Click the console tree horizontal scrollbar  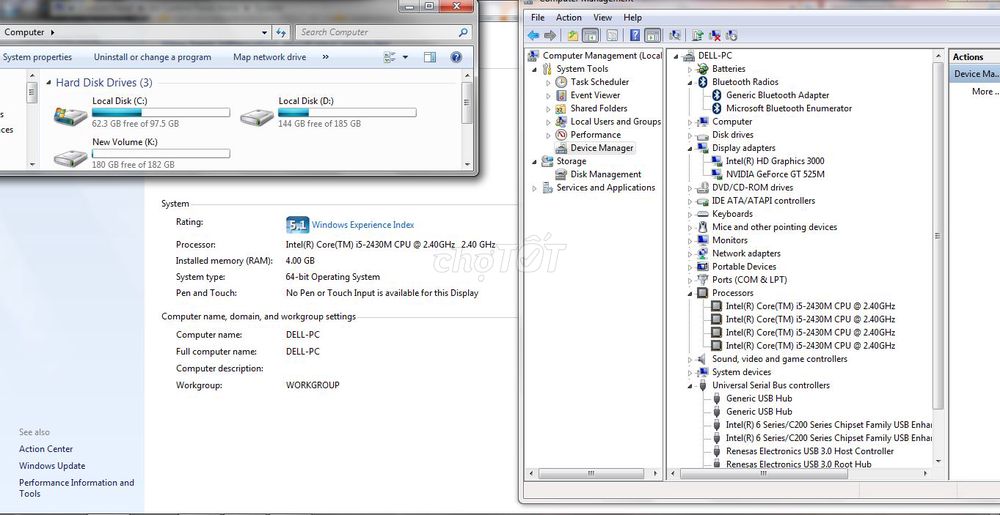click(x=592, y=474)
